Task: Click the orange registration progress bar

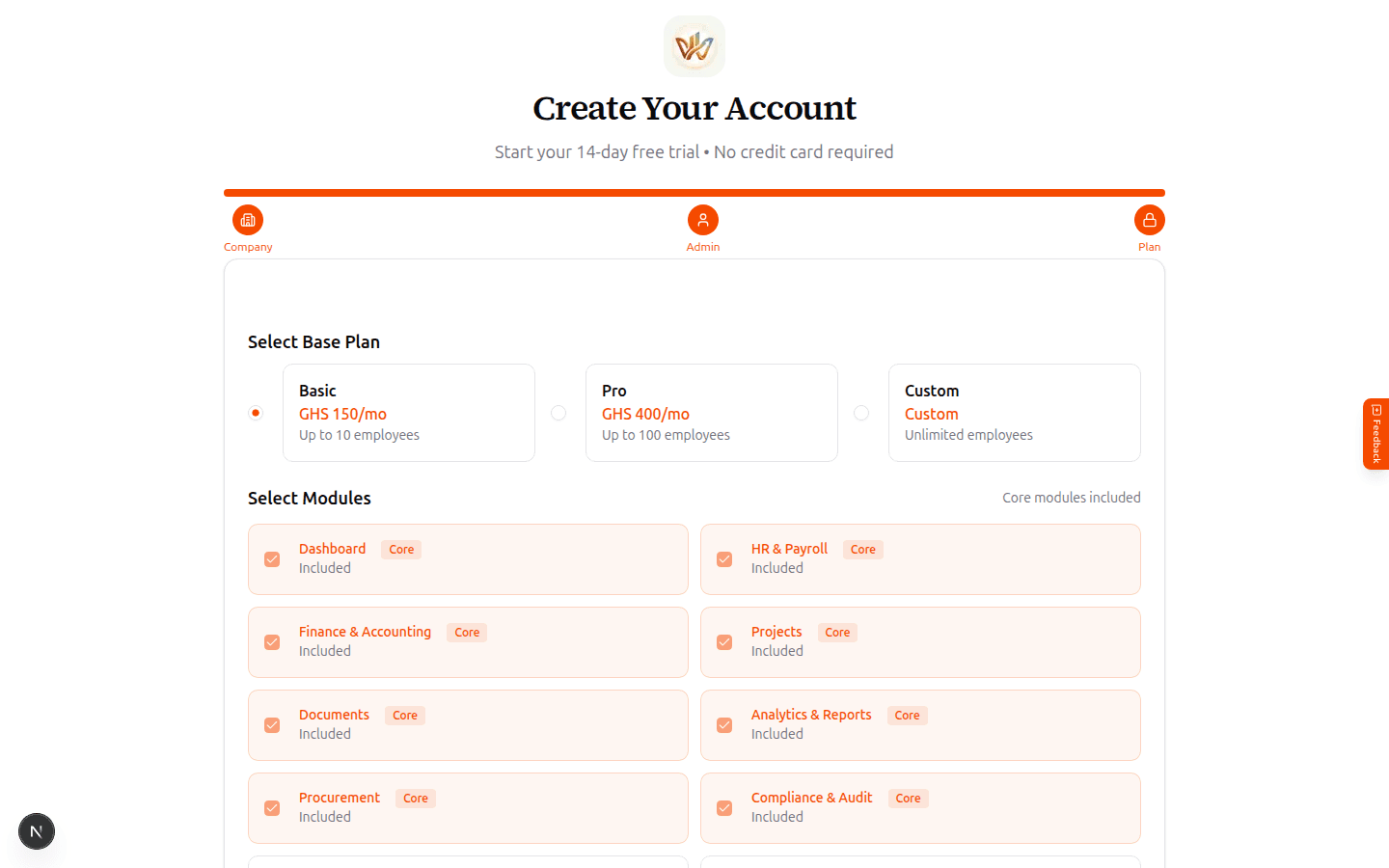Action: 694,193
